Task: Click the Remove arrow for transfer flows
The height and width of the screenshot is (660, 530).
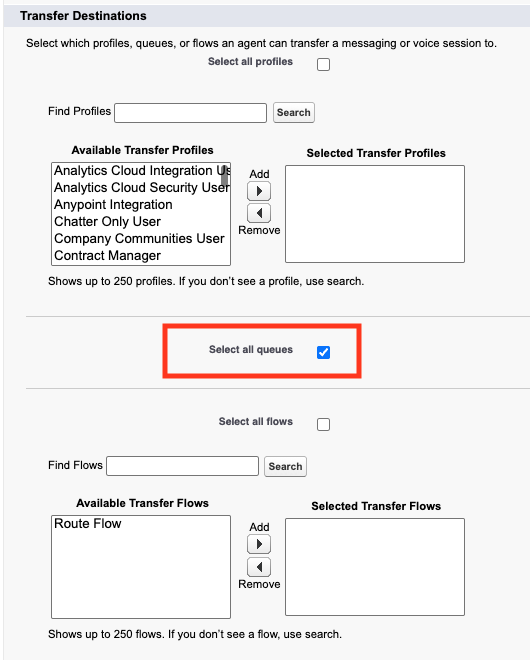Action: click(x=258, y=567)
